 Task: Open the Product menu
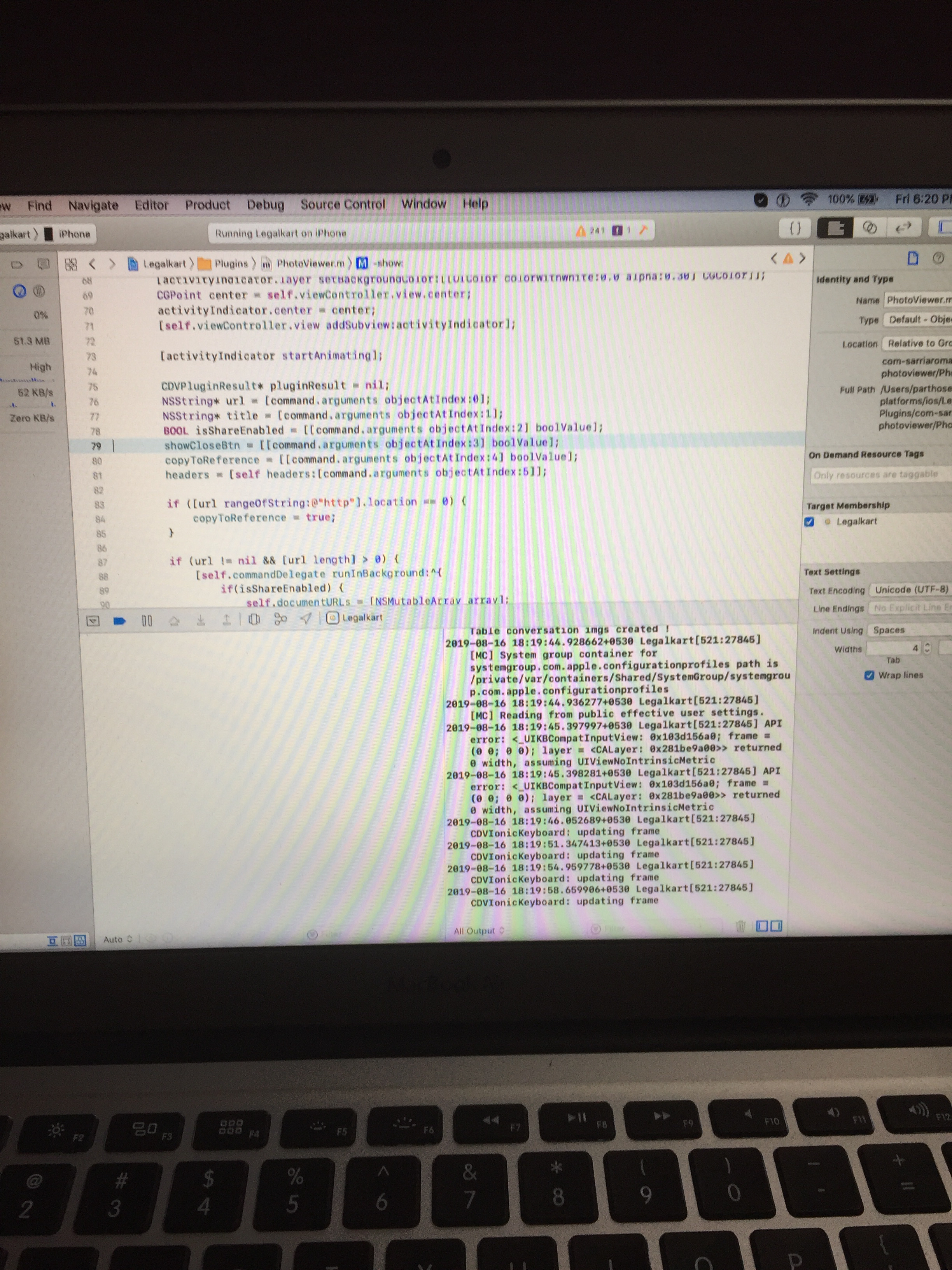pyautogui.click(x=207, y=205)
